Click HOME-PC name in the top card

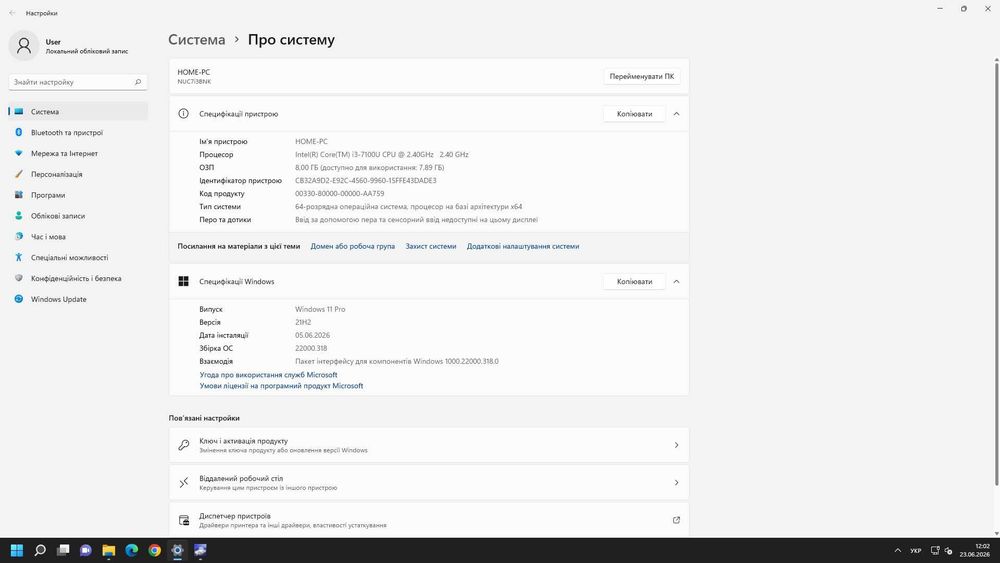tap(193, 72)
